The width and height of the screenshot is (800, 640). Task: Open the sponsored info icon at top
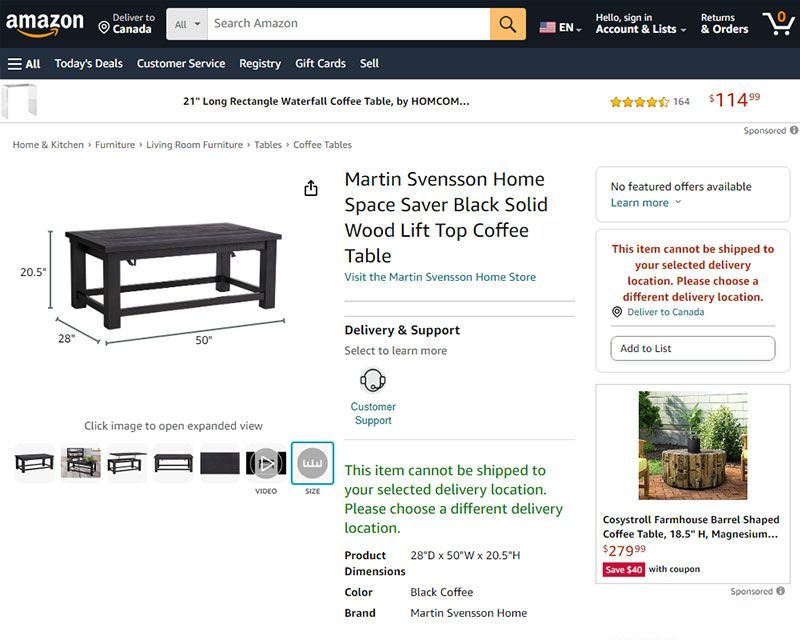[x=794, y=130]
